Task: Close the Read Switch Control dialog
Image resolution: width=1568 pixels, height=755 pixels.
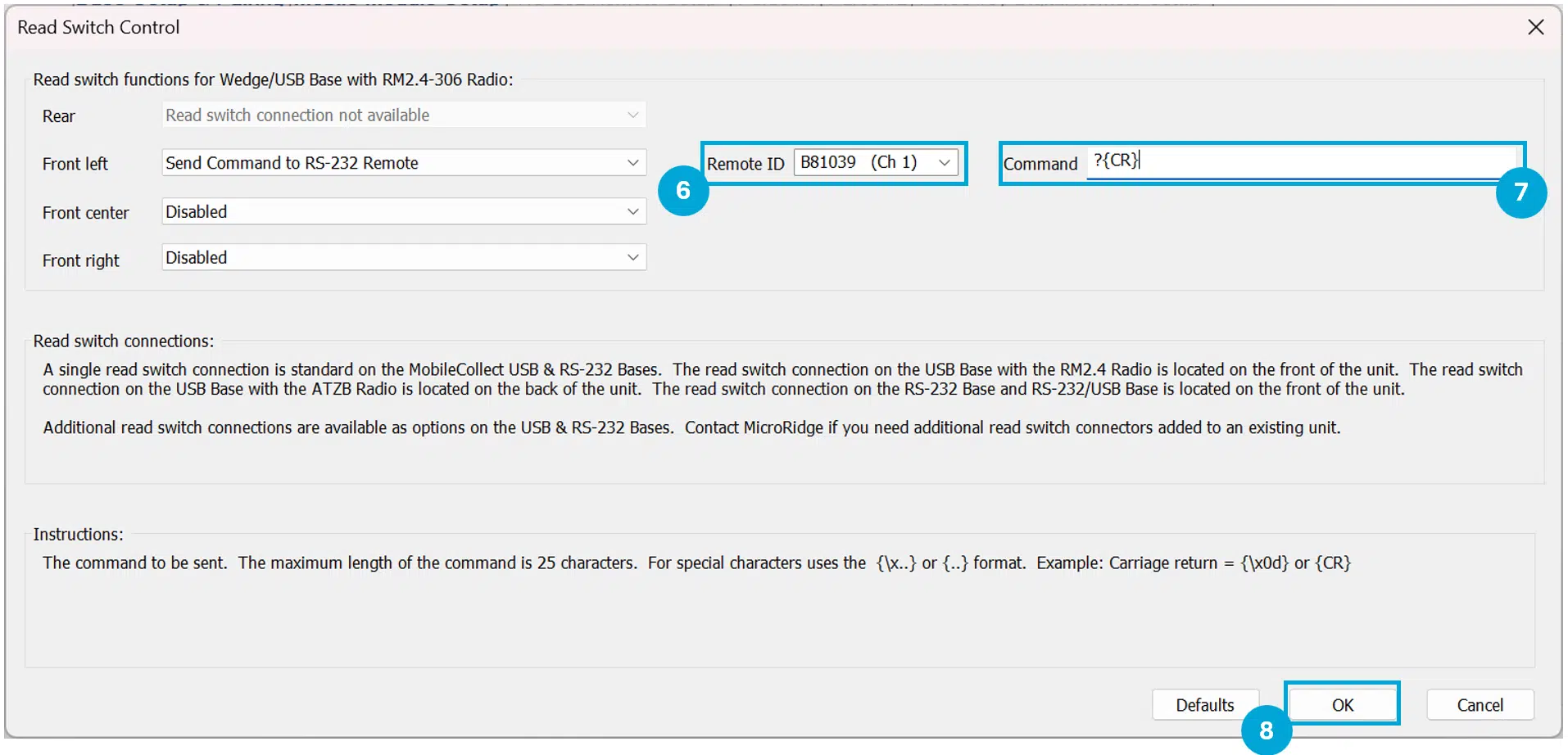Action: (x=1536, y=27)
